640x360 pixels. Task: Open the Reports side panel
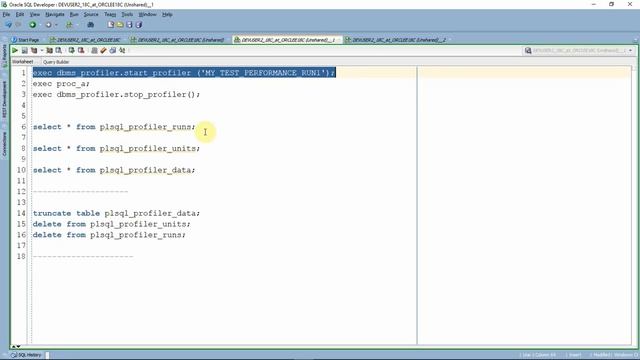click(4, 56)
